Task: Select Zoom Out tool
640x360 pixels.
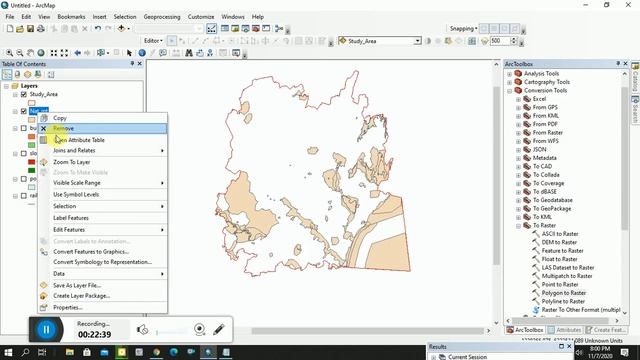Action: coord(20,53)
